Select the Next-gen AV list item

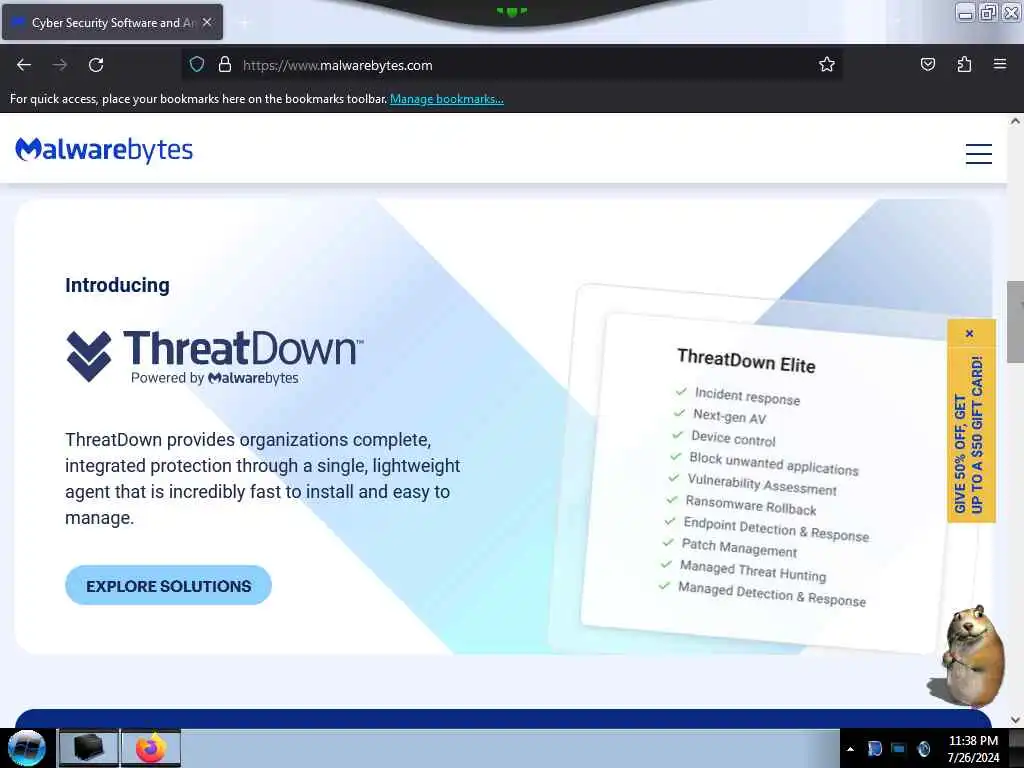point(729,416)
